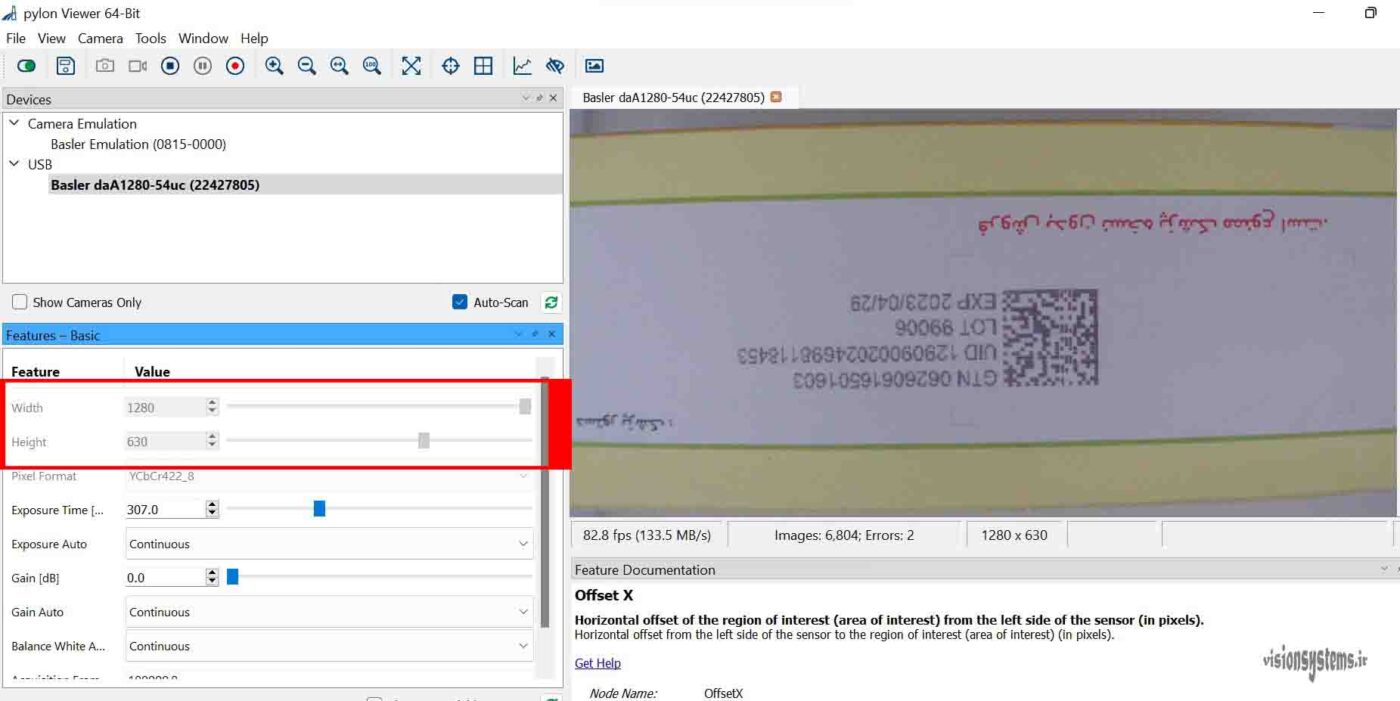This screenshot has height=701, width=1400.
Task: Stop image grabbing with the stop button
Action: 170,66
